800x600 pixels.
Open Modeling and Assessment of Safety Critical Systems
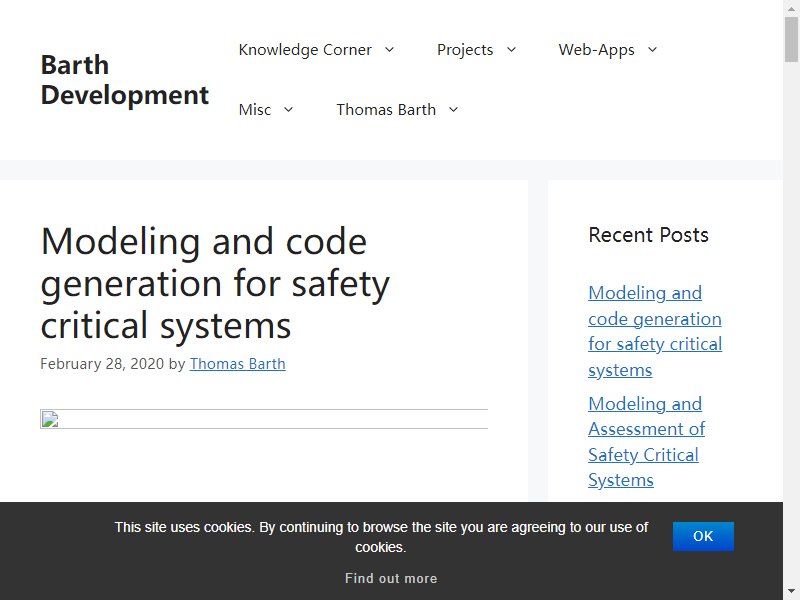click(x=646, y=442)
